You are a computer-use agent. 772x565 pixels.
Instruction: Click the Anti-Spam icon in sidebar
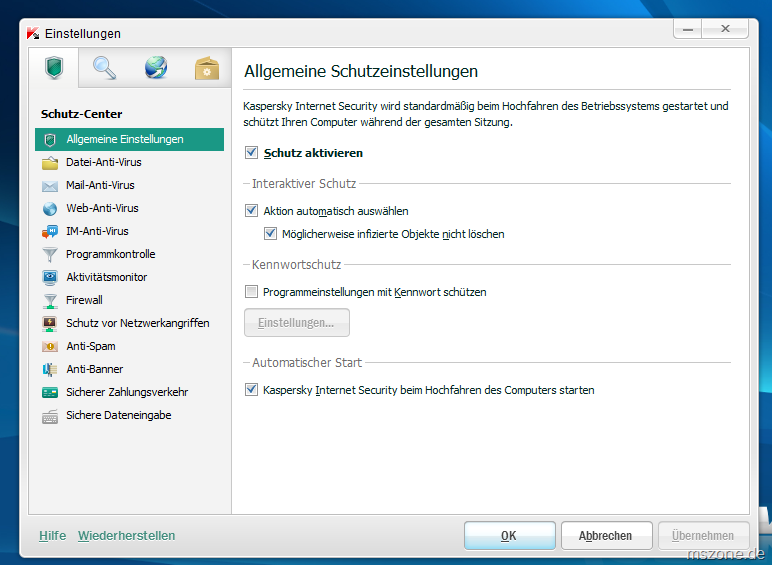pyautogui.click(x=50, y=346)
